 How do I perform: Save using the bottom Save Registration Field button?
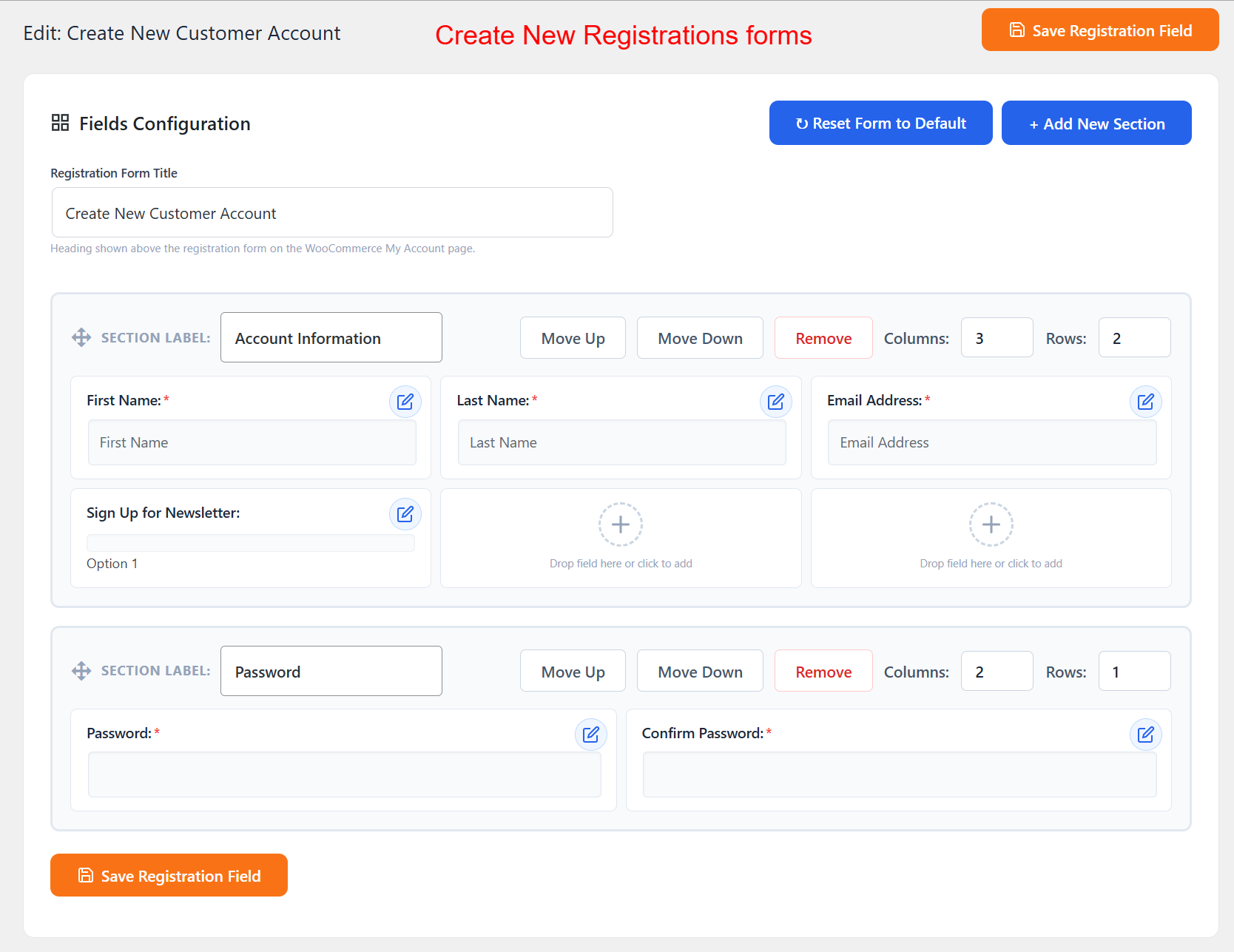coord(169,875)
